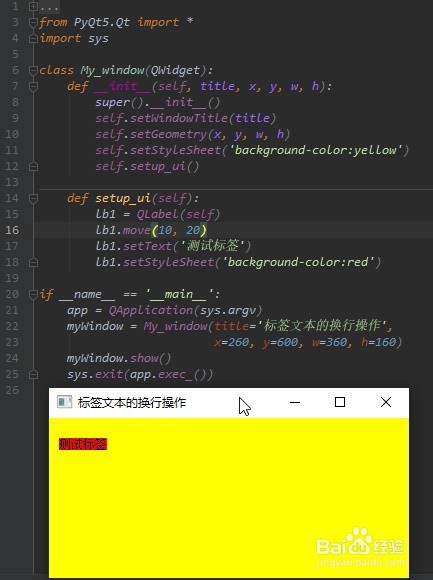Click 'setup_ui' in the def on line 14
The image size is (433, 580).
(123, 198)
